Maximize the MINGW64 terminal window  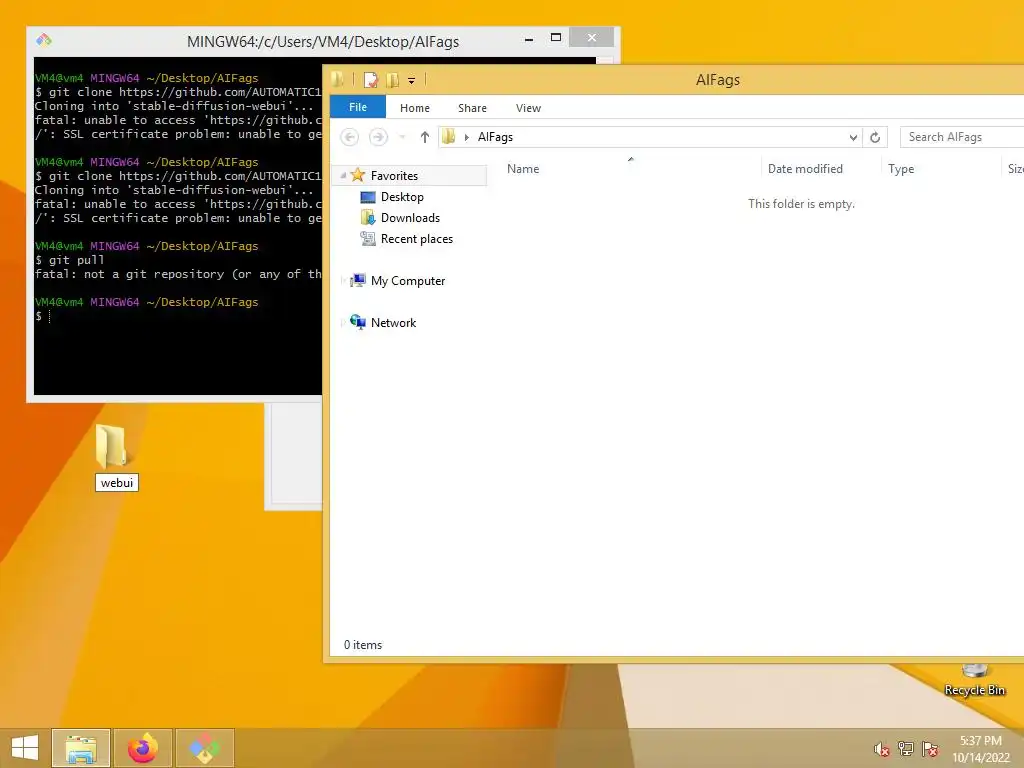(x=556, y=38)
